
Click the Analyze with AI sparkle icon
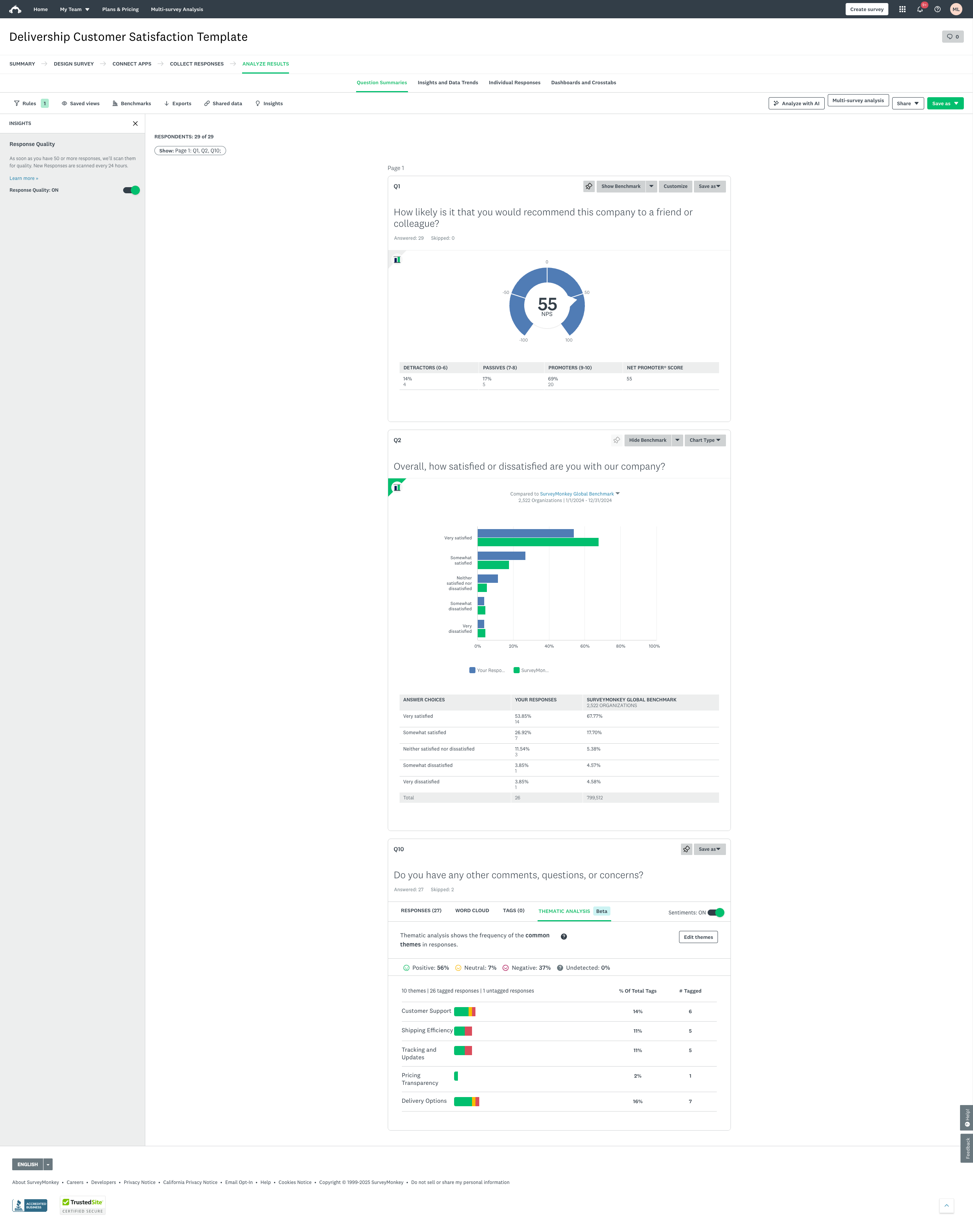(777, 103)
